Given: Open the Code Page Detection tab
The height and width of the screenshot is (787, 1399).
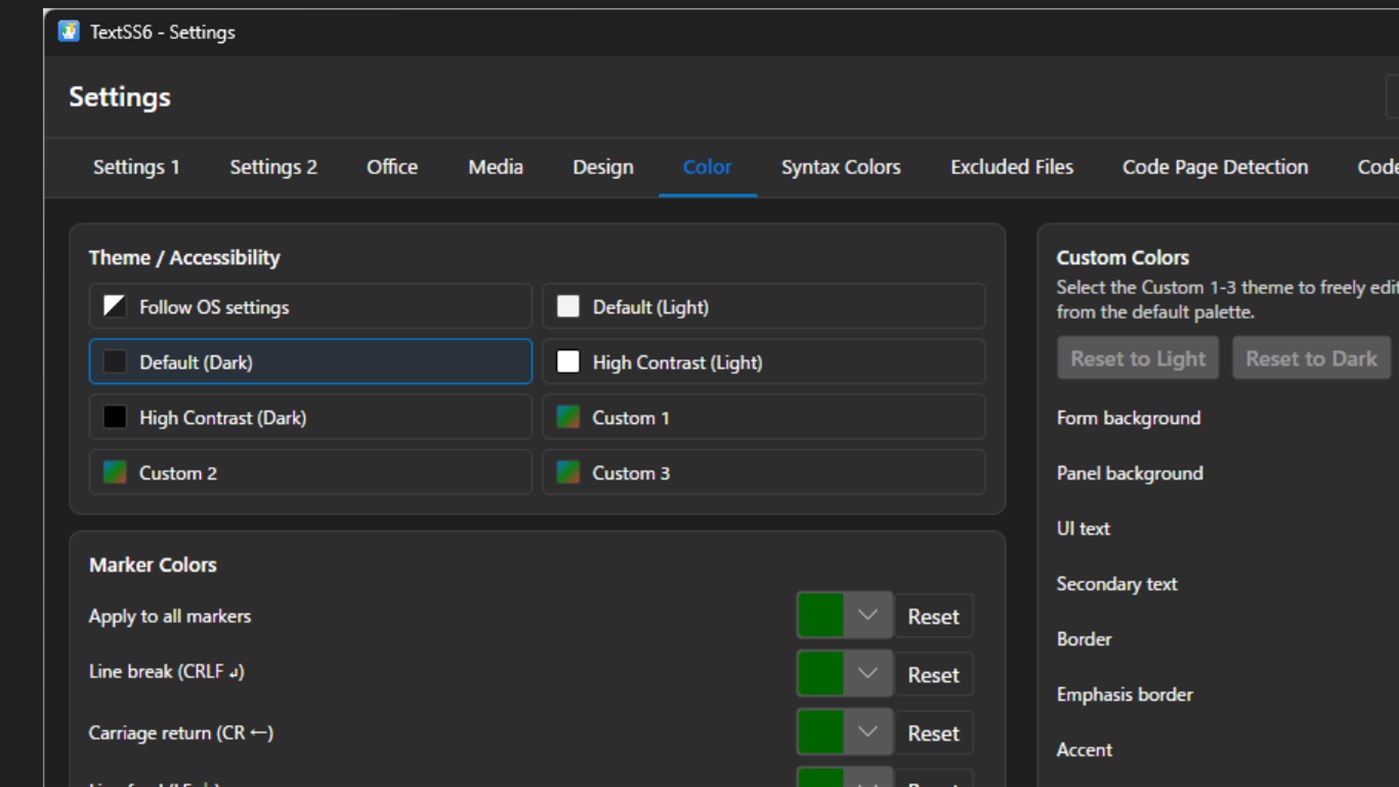Looking at the screenshot, I should point(1215,167).
